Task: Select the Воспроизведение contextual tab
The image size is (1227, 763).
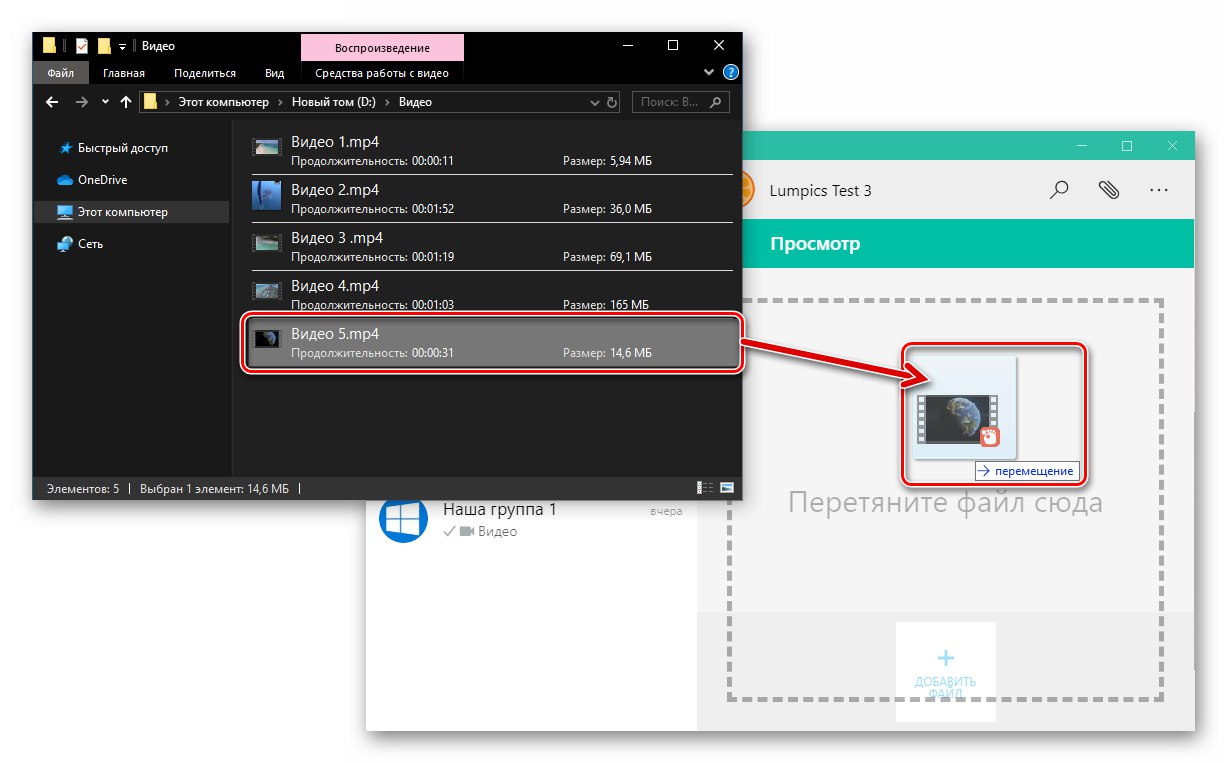Action: pyautogui.click(x=382, y=47)
